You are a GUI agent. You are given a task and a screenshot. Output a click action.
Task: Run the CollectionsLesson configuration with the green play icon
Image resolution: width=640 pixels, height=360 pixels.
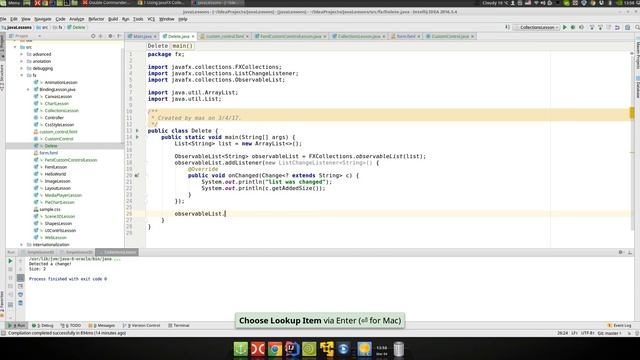point(564,27)
